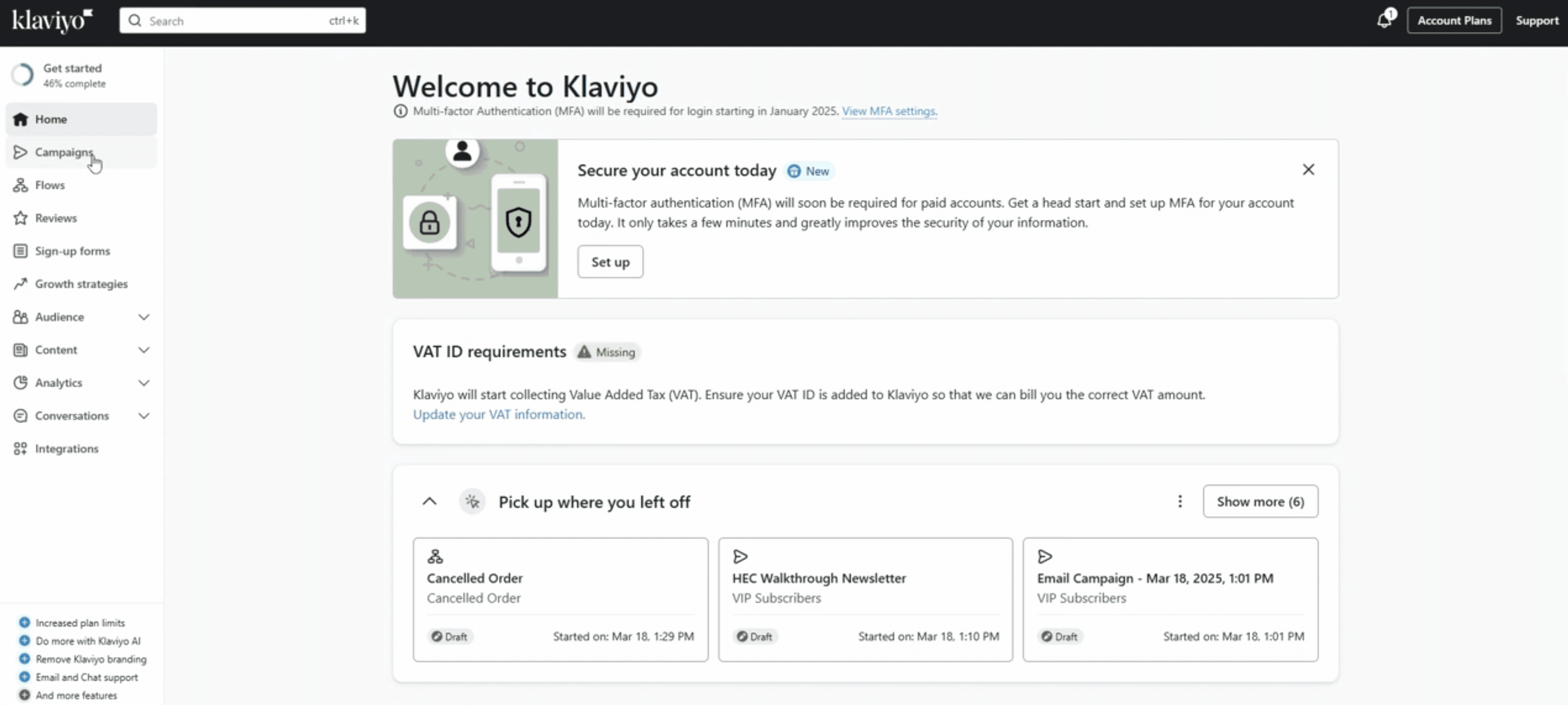Click the Set up button
The width and height of the screenshot is (1568, 705).
(610, 262)
